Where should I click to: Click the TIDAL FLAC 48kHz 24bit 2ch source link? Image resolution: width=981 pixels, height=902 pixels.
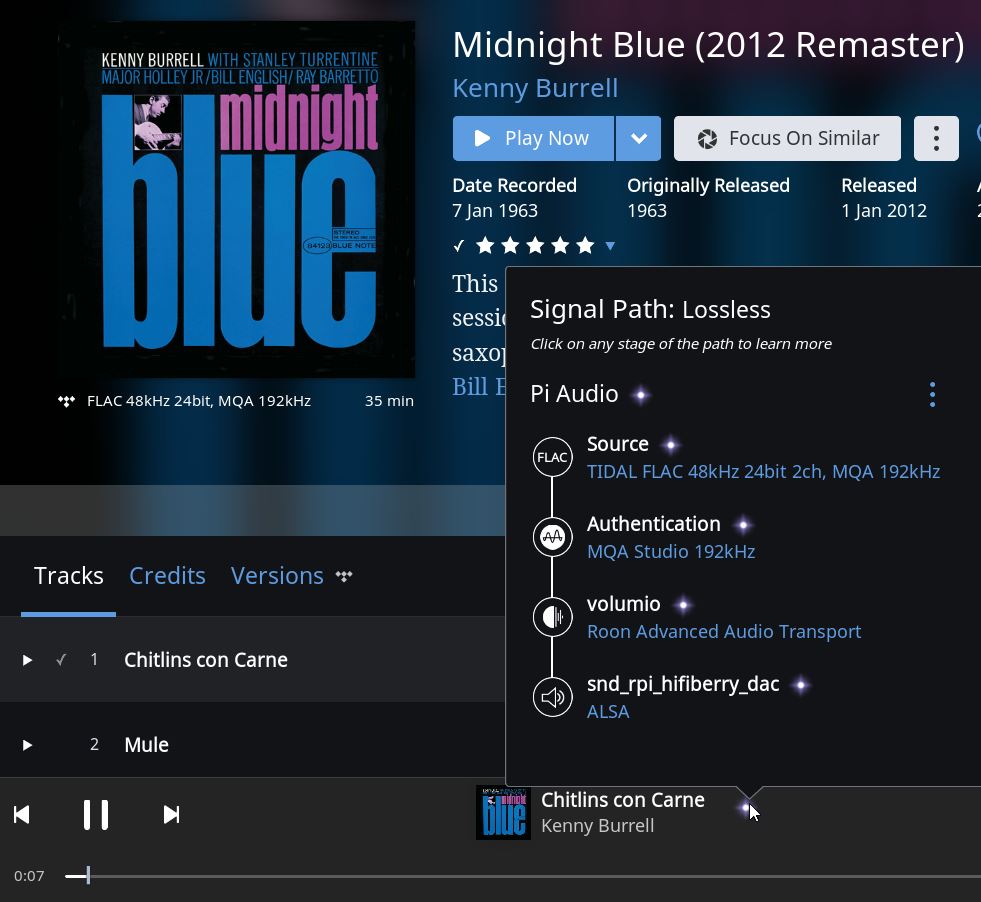pos(763,472)
